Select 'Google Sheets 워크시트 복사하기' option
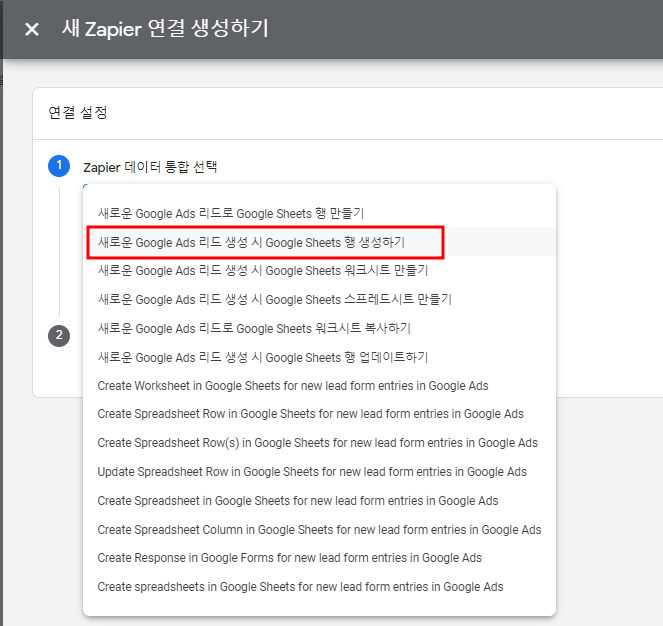This screenshot has width=663, height=626. pyautogui.click(x=319, y=328)
